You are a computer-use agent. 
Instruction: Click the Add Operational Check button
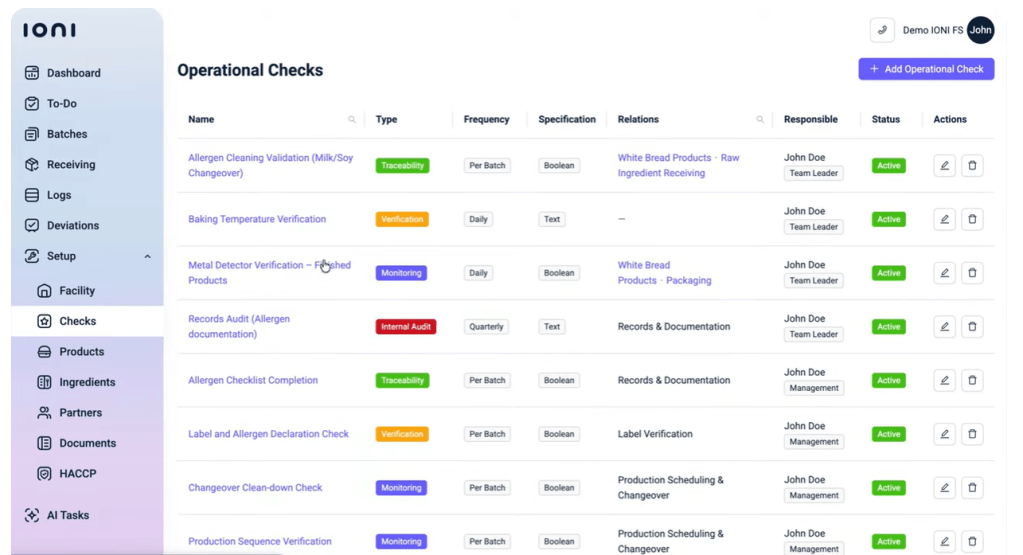[926, 69]
